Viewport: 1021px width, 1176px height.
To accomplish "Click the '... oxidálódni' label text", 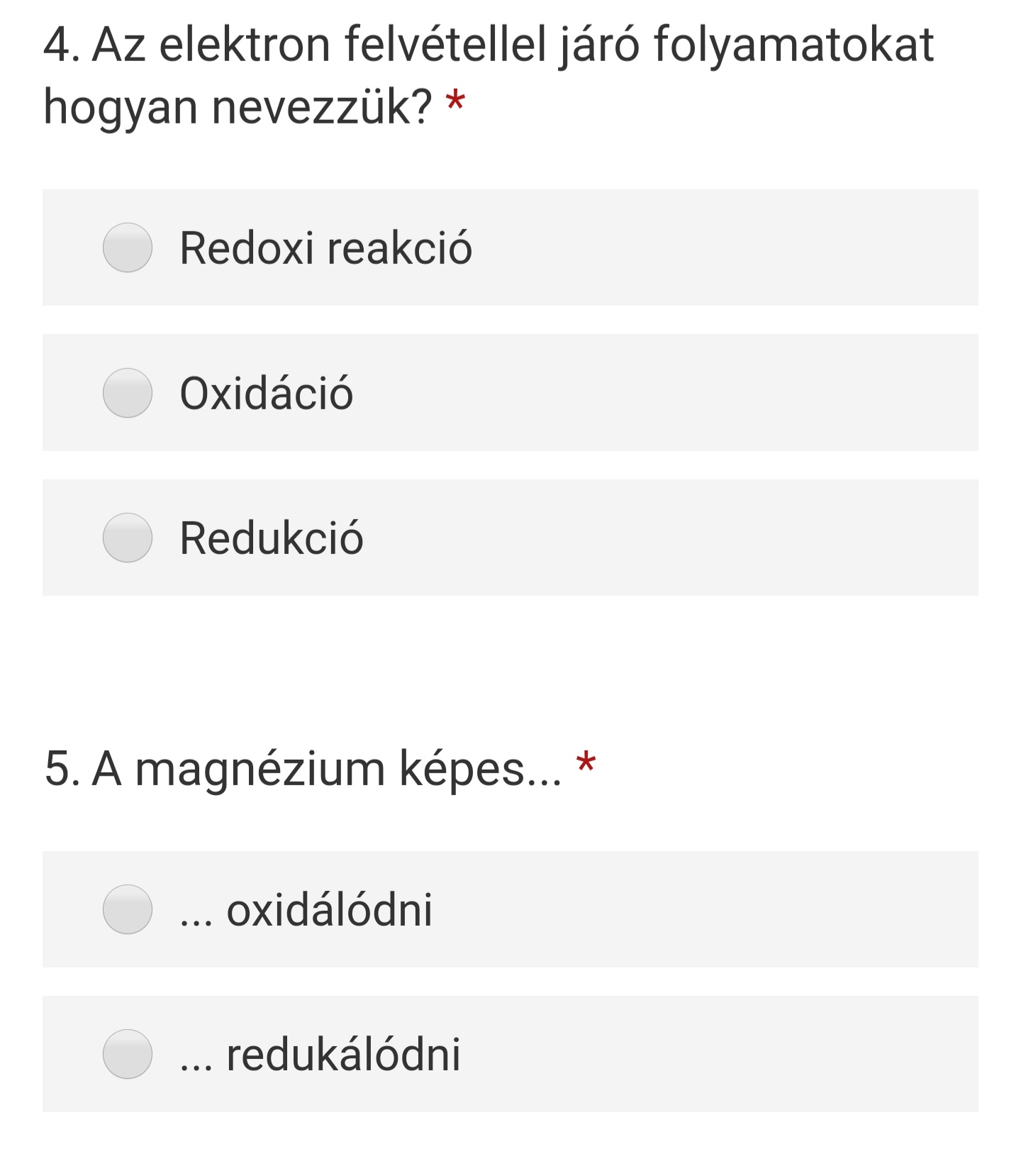I will (x=306, y=909).
